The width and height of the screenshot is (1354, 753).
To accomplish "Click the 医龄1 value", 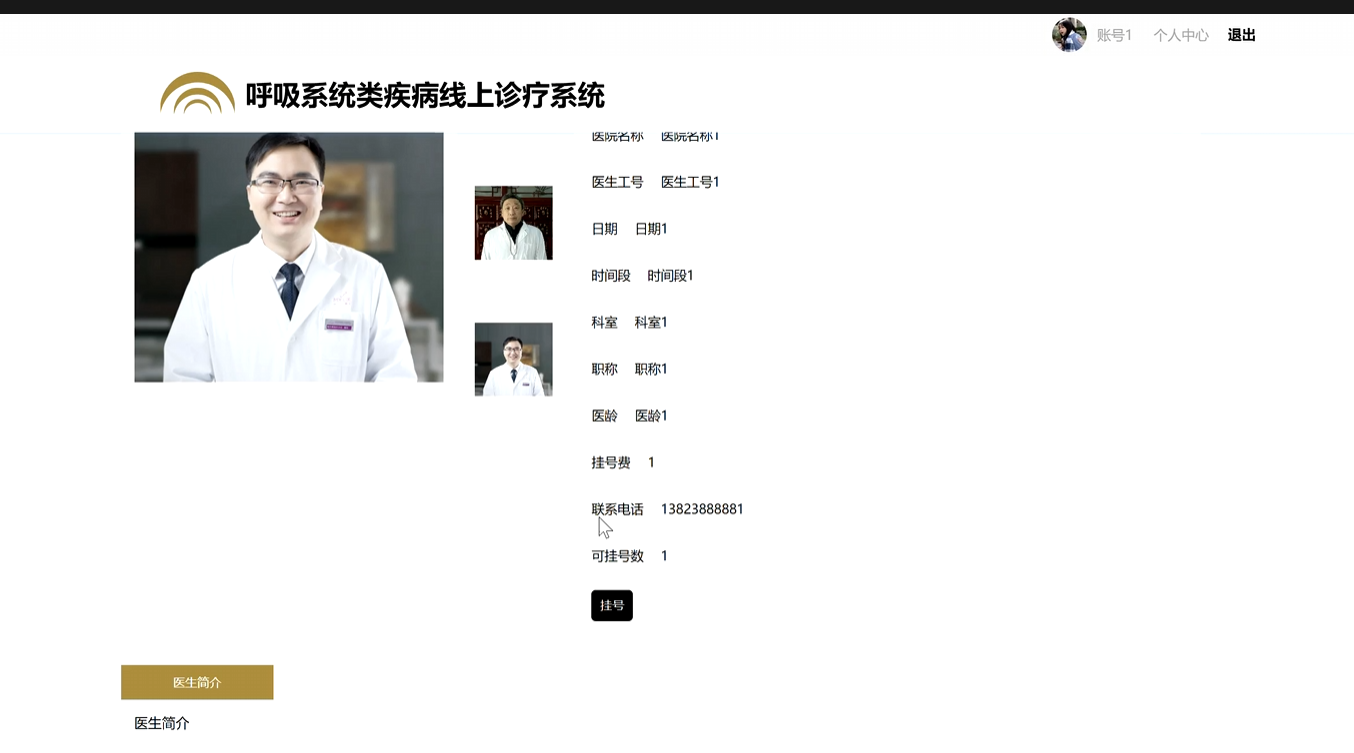I will tap(651, 415).
